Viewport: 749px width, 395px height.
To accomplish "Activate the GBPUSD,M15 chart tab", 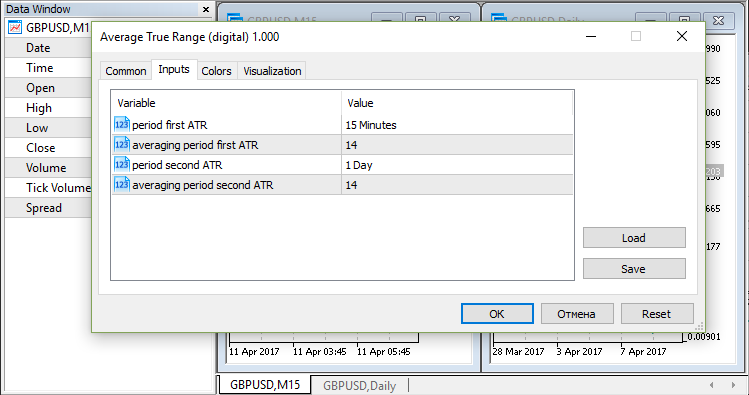I will coord(265,385).
